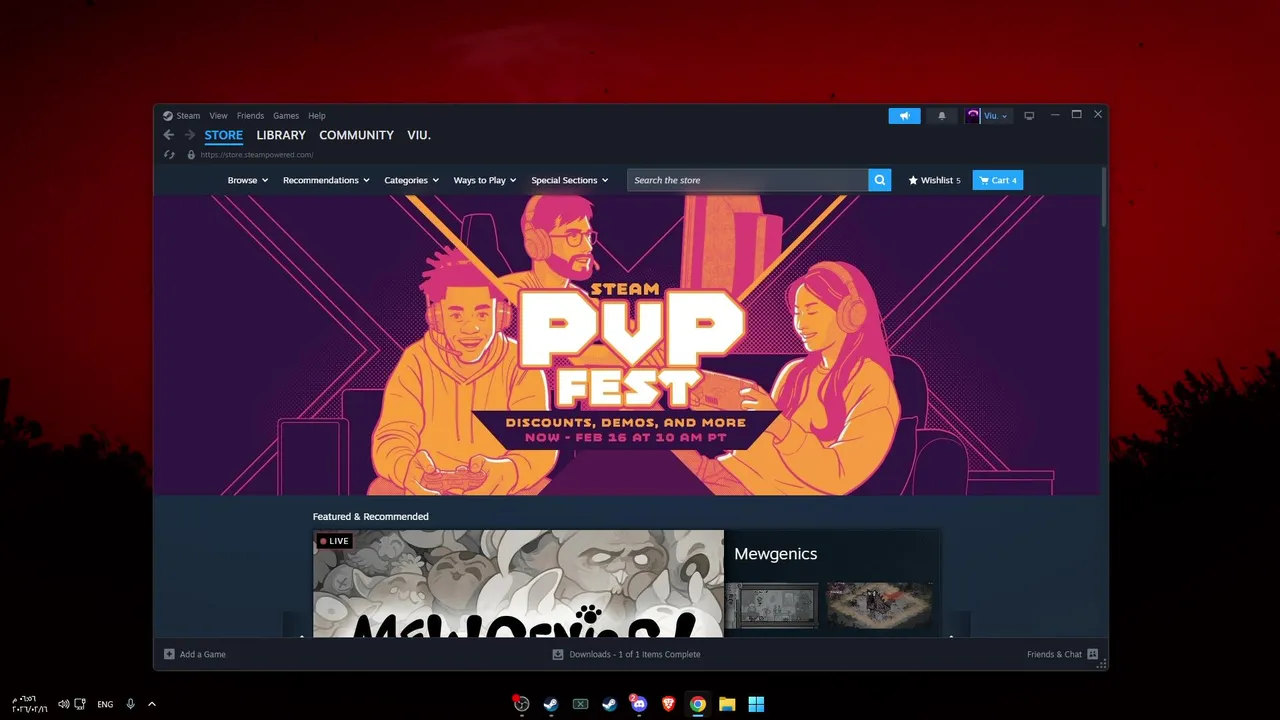
Task: Open Wishlist 5 link
Action: [934, 180]
